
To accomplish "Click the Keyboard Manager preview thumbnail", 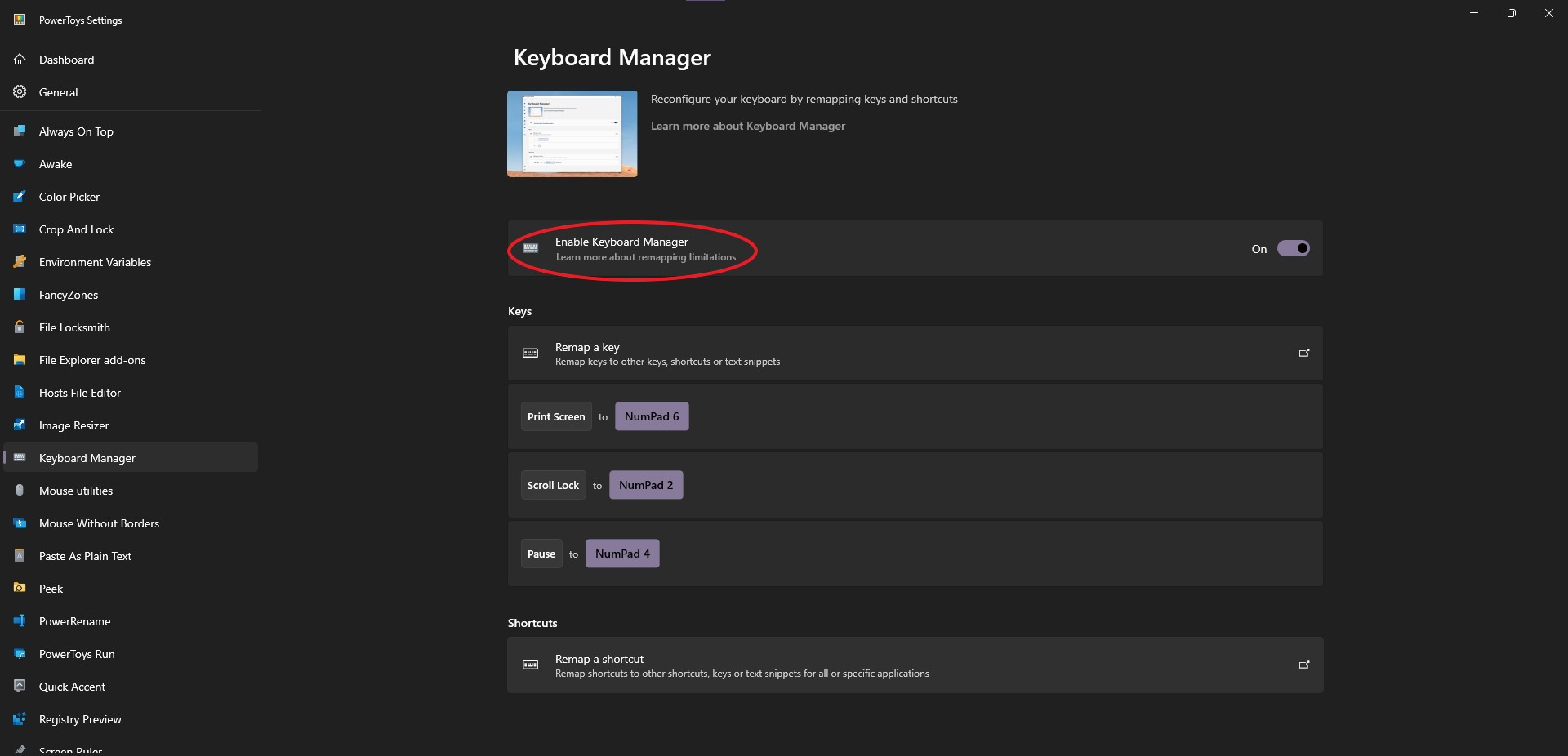I will click(x=572, y=134).
